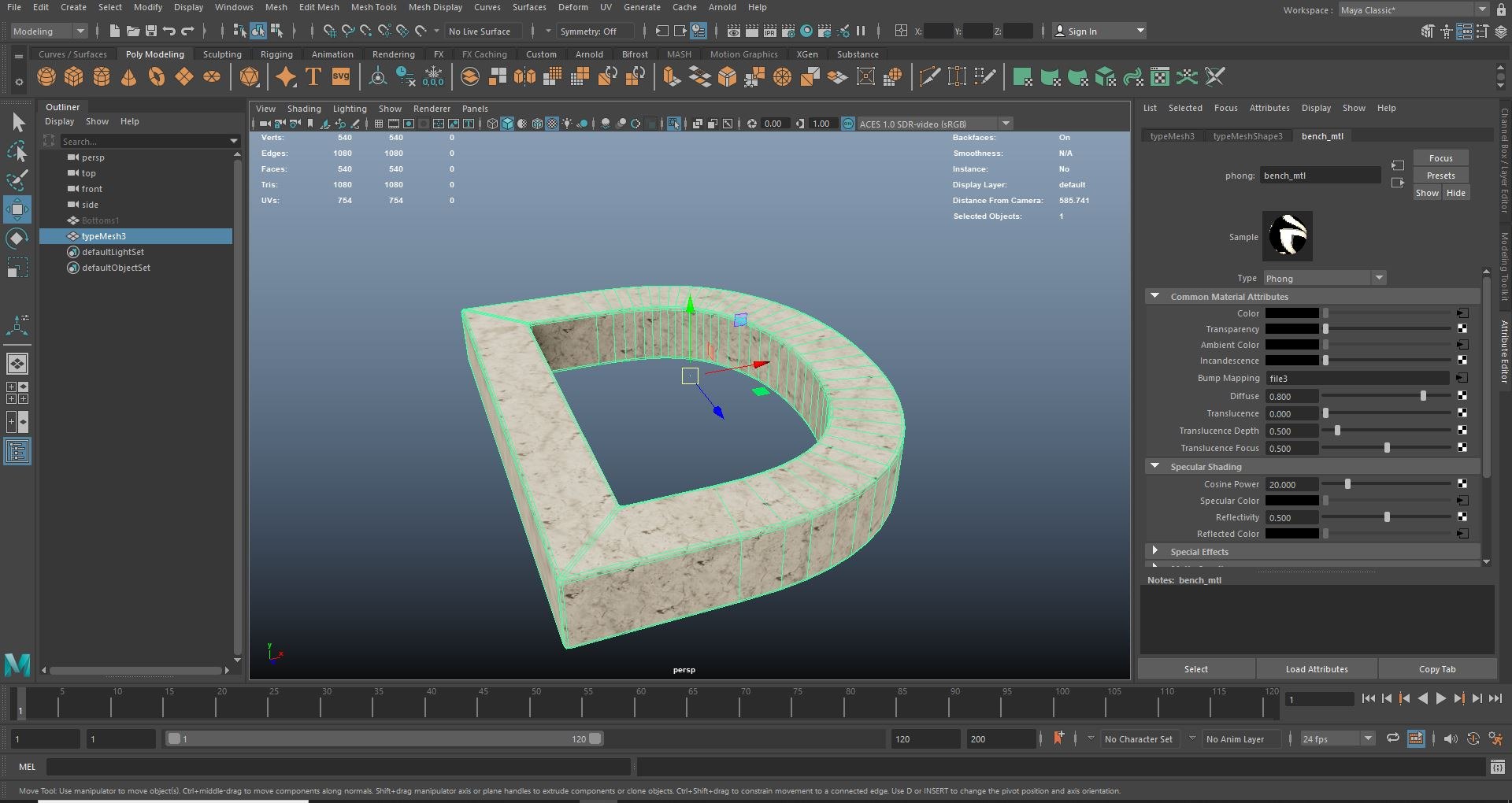Click the Diffuse slider handle
This screenshot has width=1512, height=803.
1423,396
